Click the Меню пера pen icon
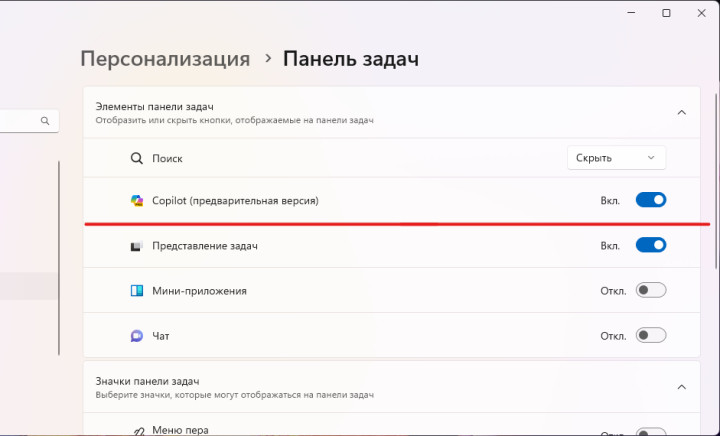Viewport: 720px width, 436px height. (137, 430)
